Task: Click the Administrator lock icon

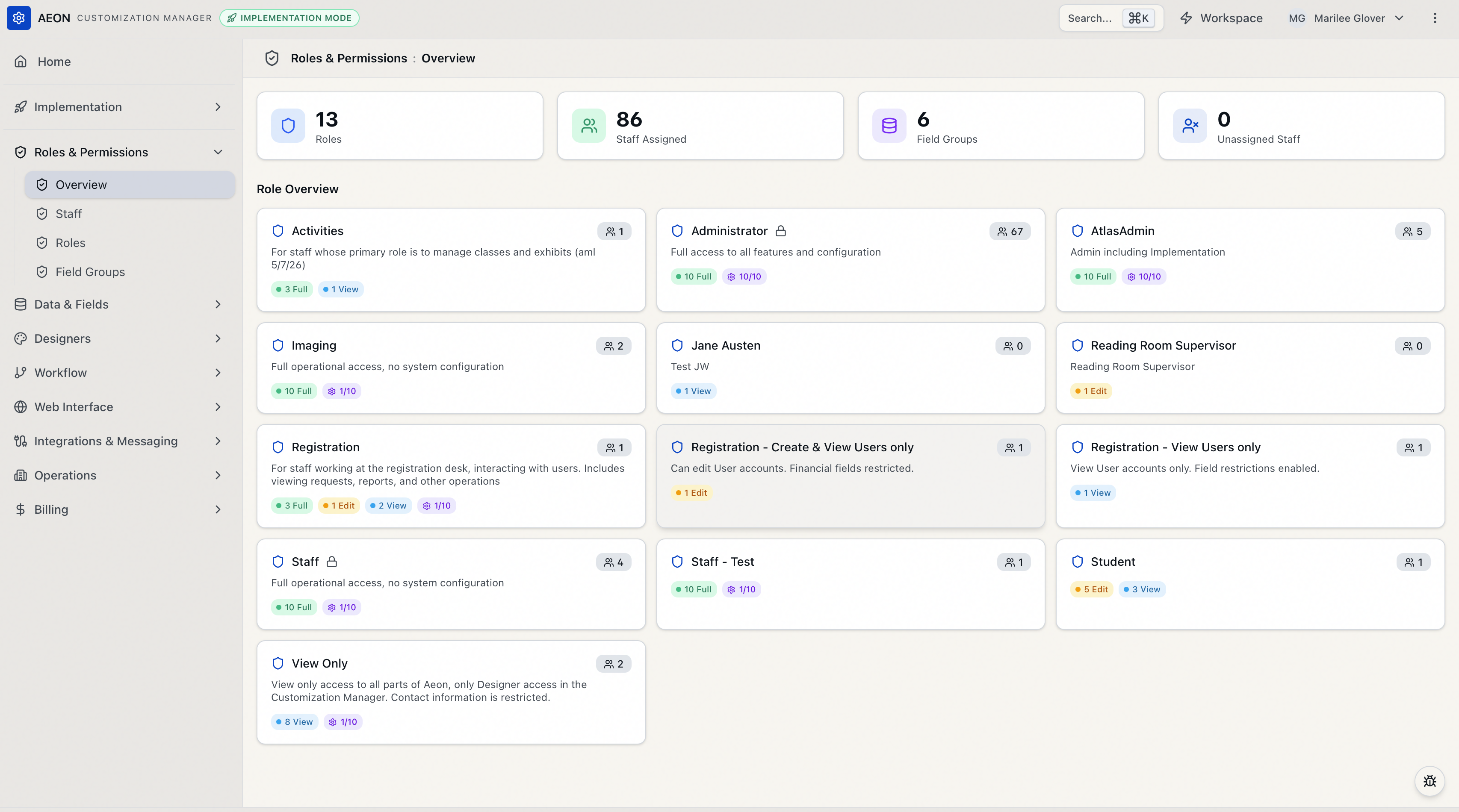Action: (781, 231)
